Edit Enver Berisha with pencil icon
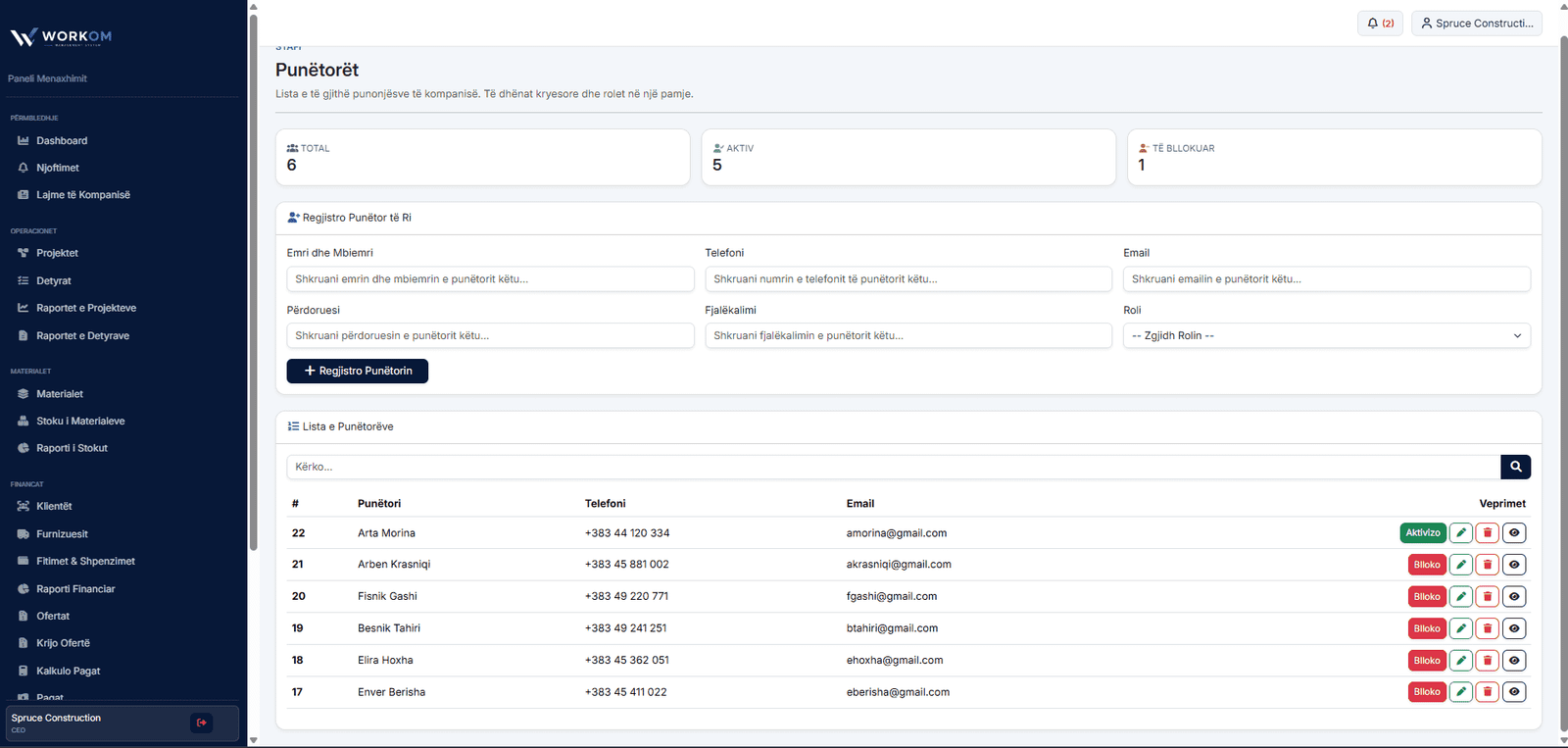 tap(1461, 692)
